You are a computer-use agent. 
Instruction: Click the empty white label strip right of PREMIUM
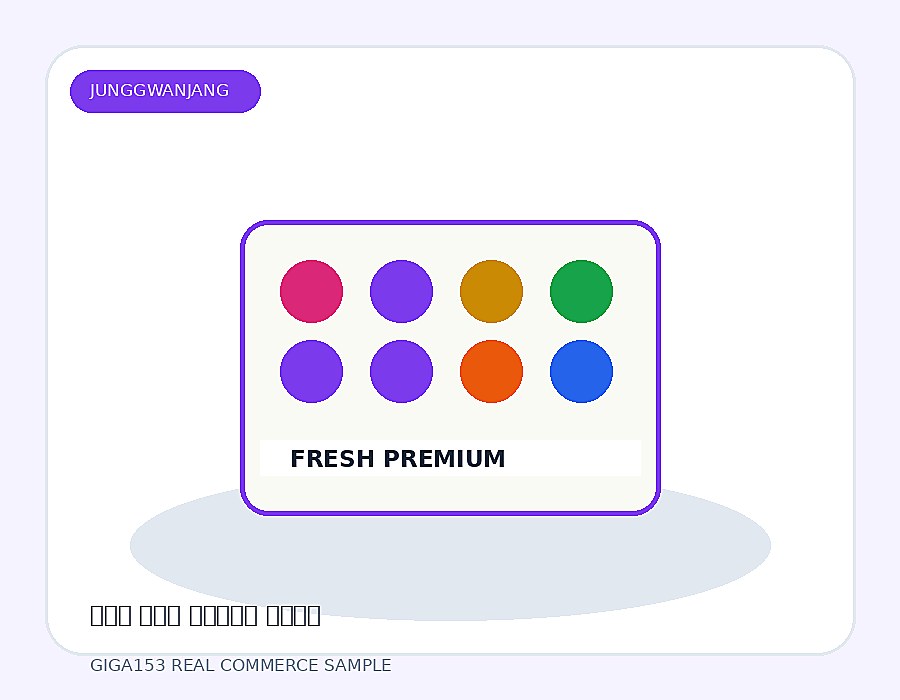pos(574,458)
